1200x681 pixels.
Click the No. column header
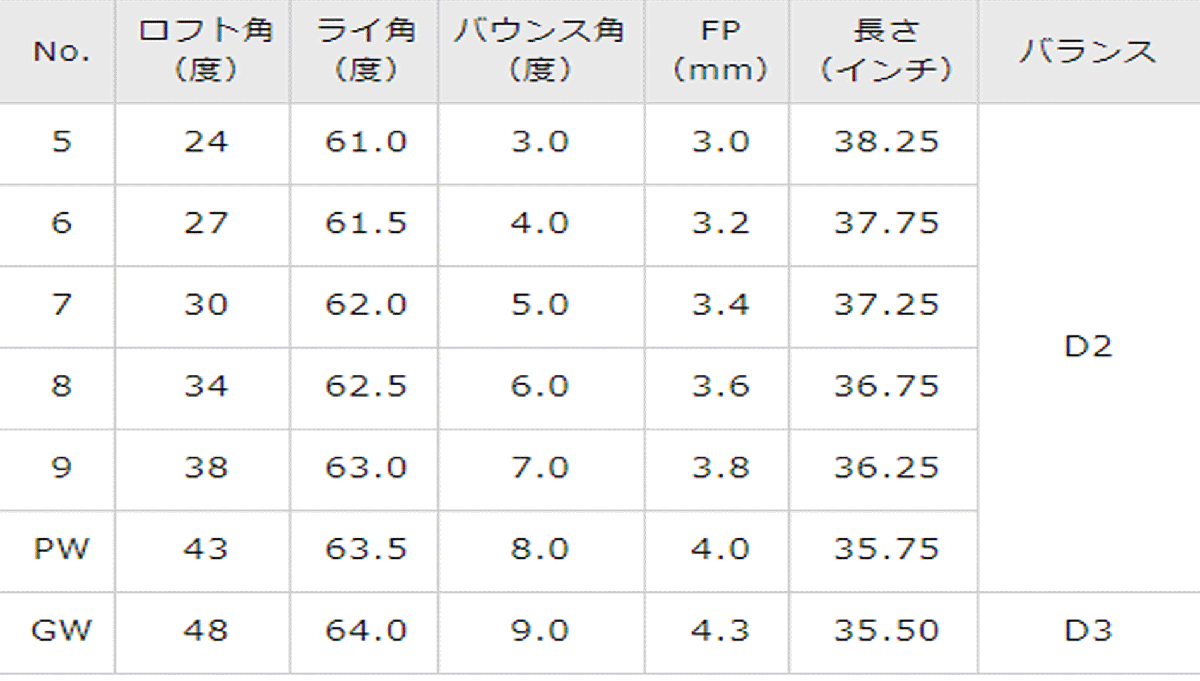tap(61, 52)
